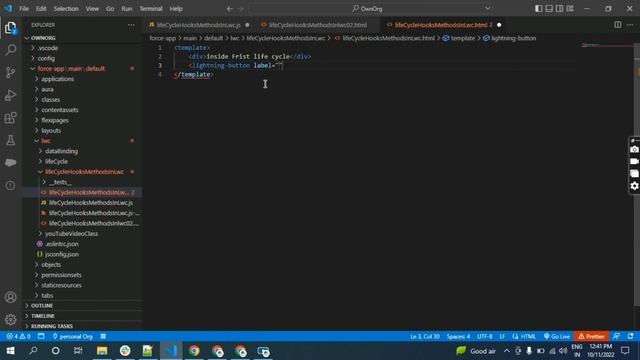Go forward using the navigation arrow
This screenshot has height=360, width=640.
coord(241,9)
